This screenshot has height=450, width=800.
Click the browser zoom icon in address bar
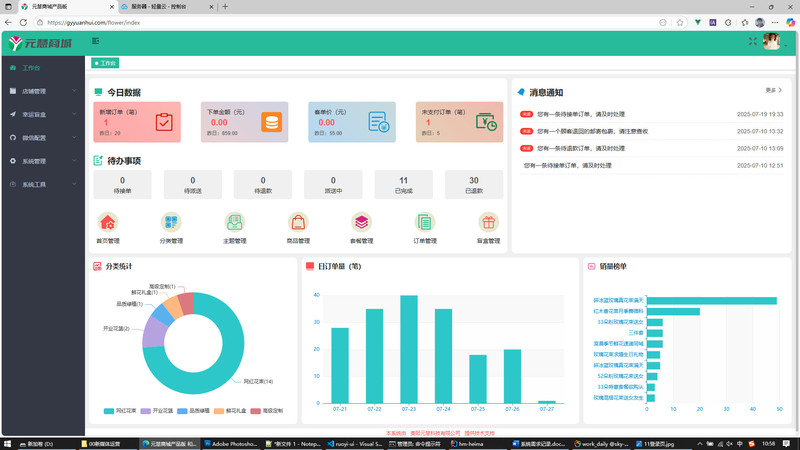[x=662, y=22]
